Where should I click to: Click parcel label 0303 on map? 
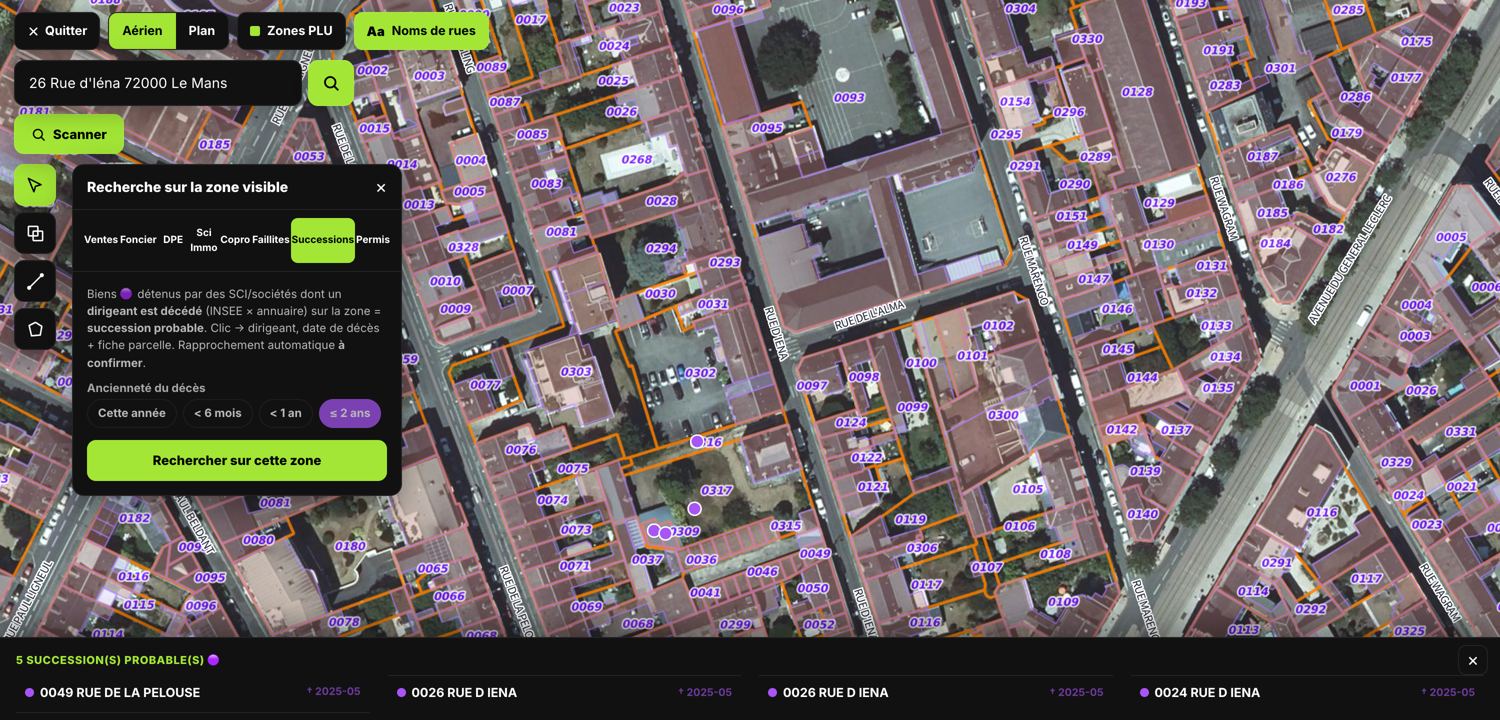point(576,372)
